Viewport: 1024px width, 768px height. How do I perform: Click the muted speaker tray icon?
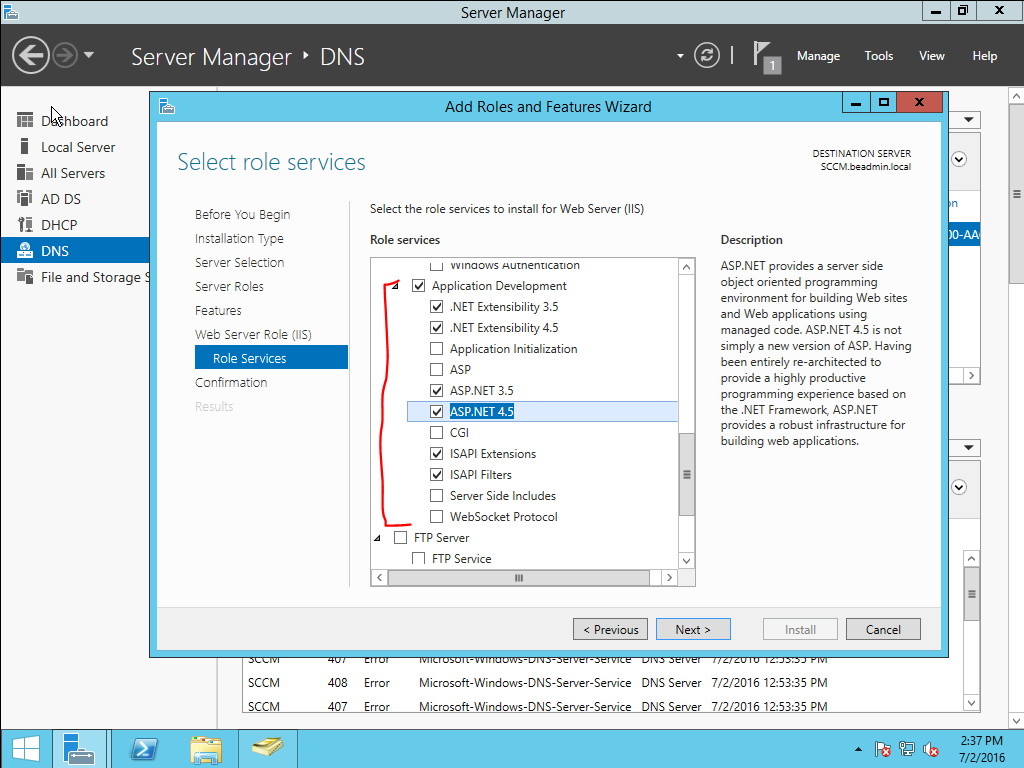coord(931,749)
